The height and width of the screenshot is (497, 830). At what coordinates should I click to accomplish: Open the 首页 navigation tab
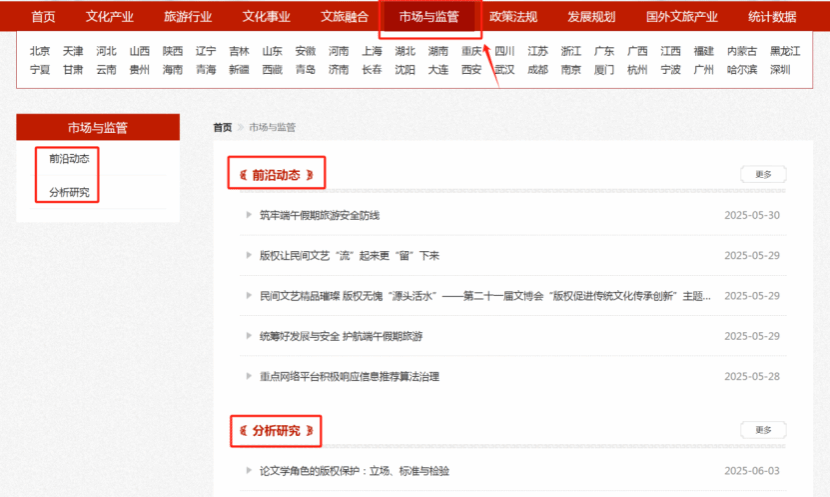coord(43,17)
